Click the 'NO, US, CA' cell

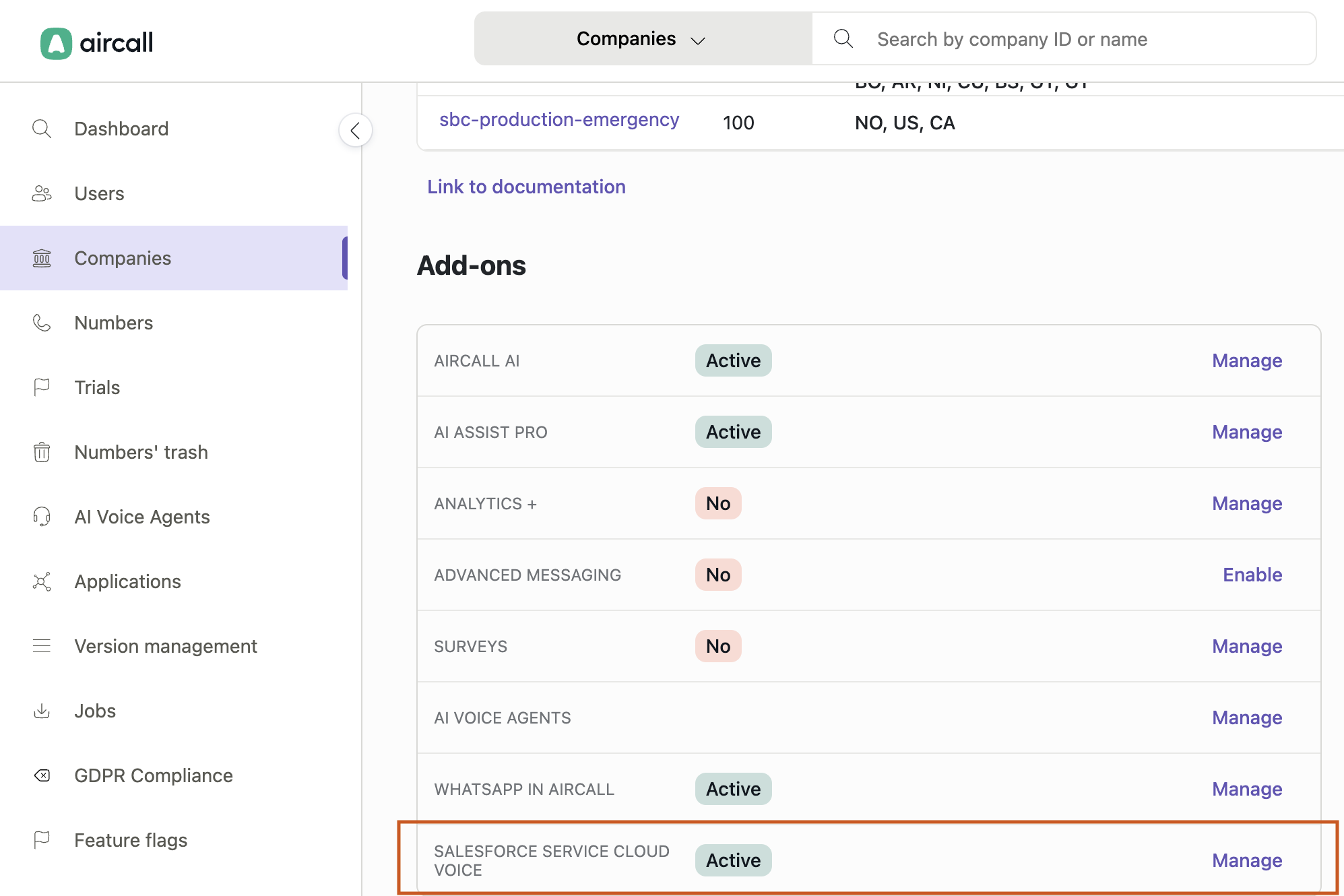click(x=905, y=123)
